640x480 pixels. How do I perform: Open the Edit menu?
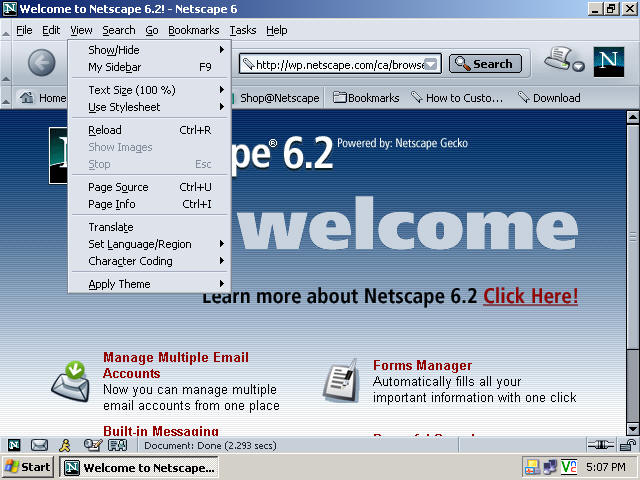(x=51, y=30)
